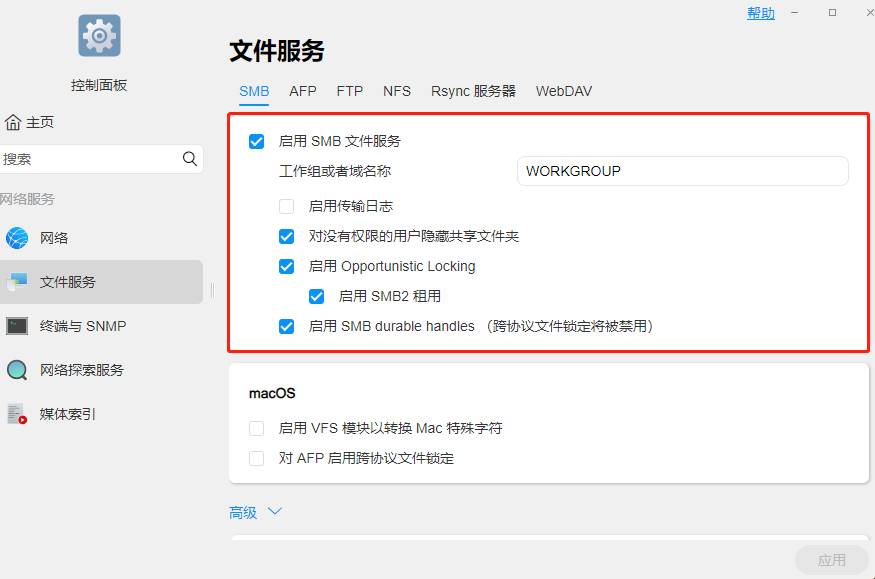Click the sidebar splitter handle
This screenshot has height=579, width=875.
[212, 291]
